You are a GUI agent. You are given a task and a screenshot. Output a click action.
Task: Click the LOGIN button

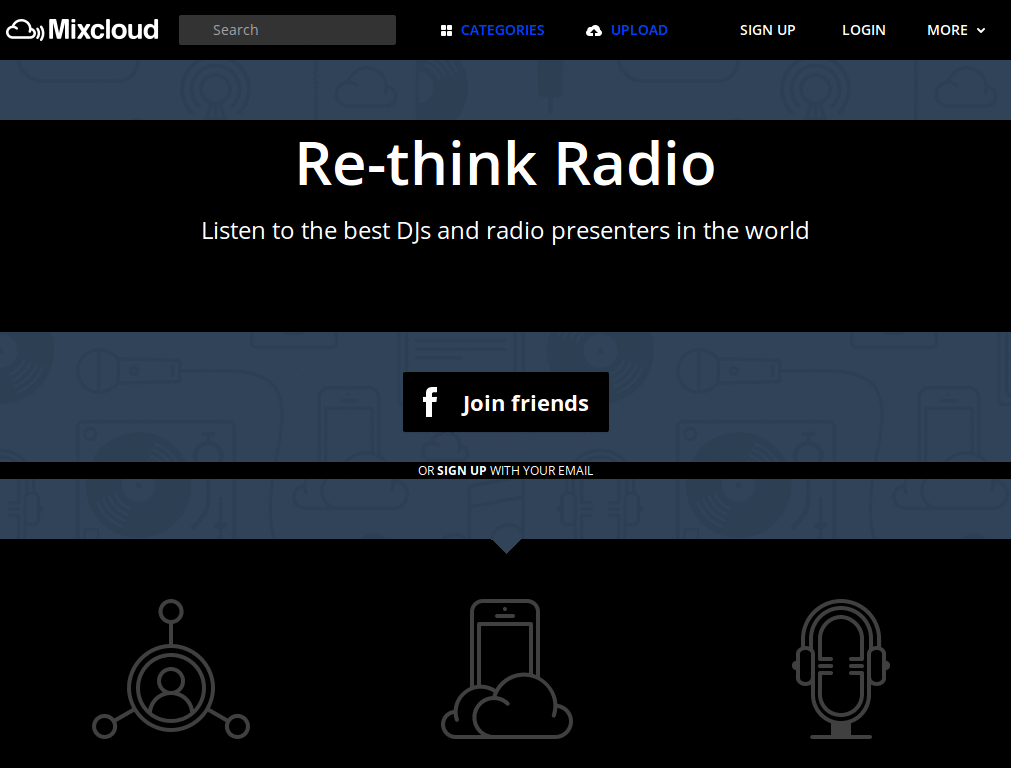click(863, 30)
